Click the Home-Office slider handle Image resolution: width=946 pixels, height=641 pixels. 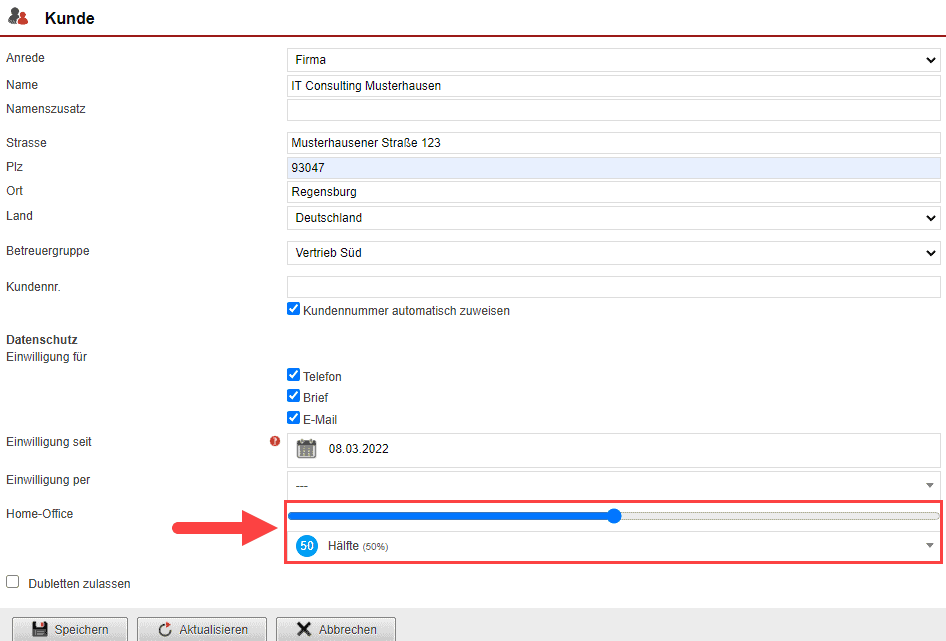tap(614, 516)
